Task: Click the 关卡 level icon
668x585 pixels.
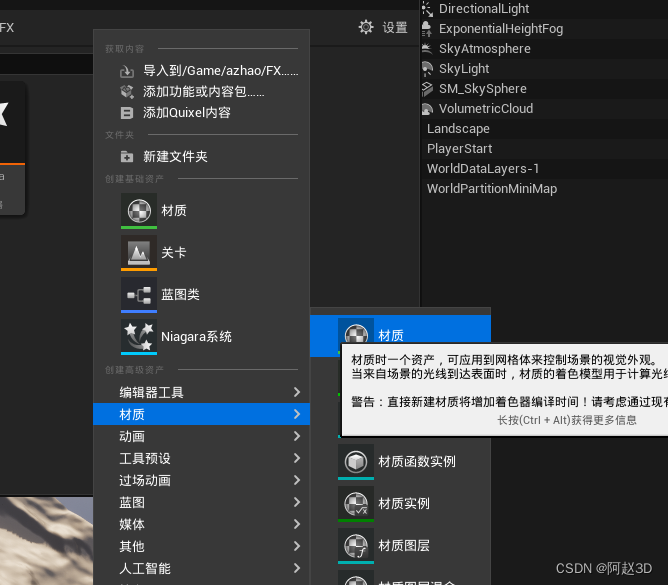Action: coord(139,253)
